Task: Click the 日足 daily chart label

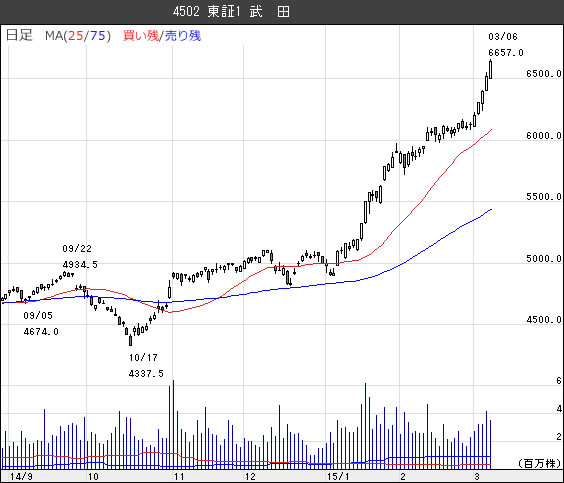Action: tap(19, 35)
